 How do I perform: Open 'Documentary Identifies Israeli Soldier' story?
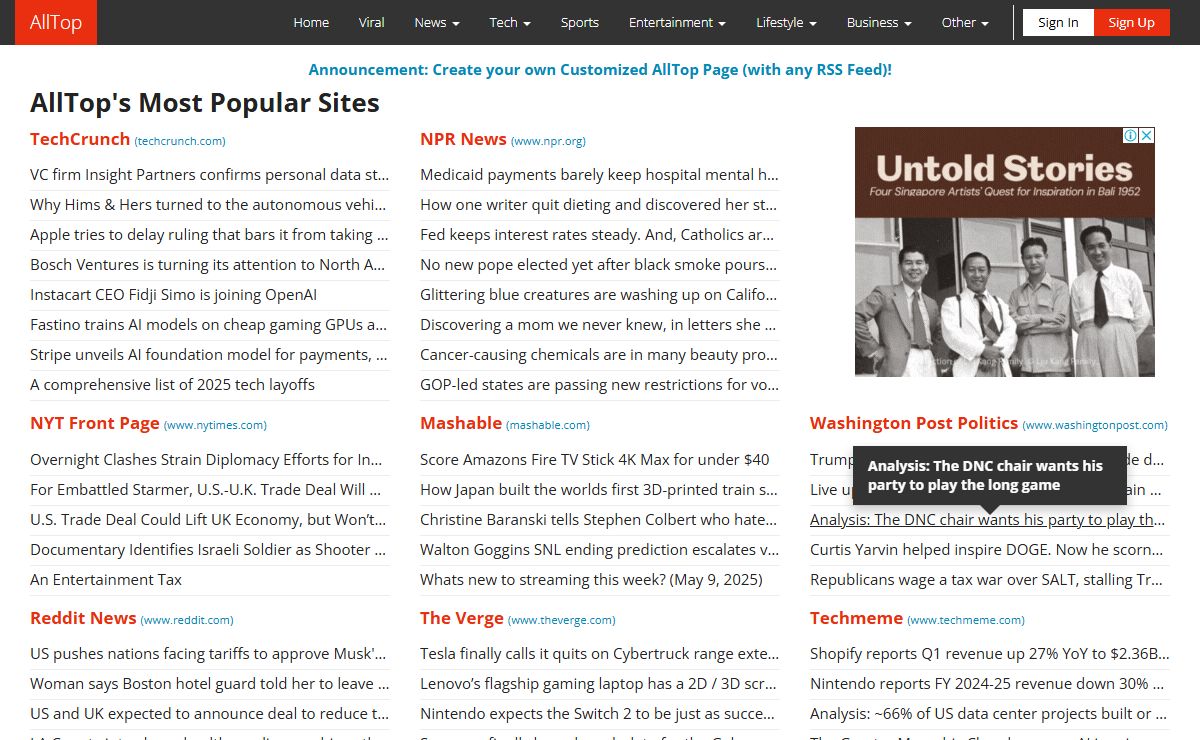pos(210,550)
